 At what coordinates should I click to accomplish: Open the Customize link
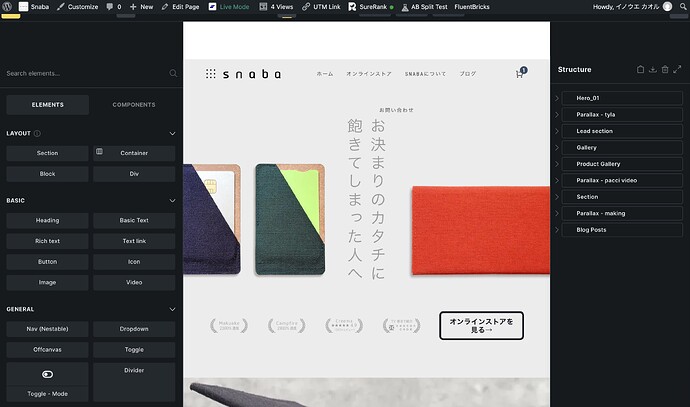coord(77,7)
